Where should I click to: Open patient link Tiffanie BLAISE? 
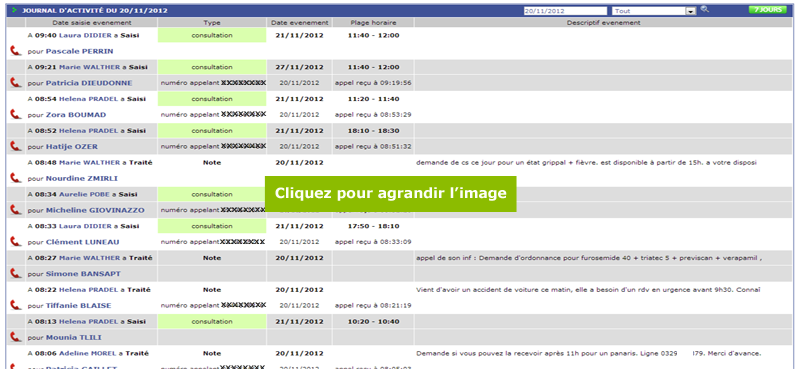(x=78, y=305)
